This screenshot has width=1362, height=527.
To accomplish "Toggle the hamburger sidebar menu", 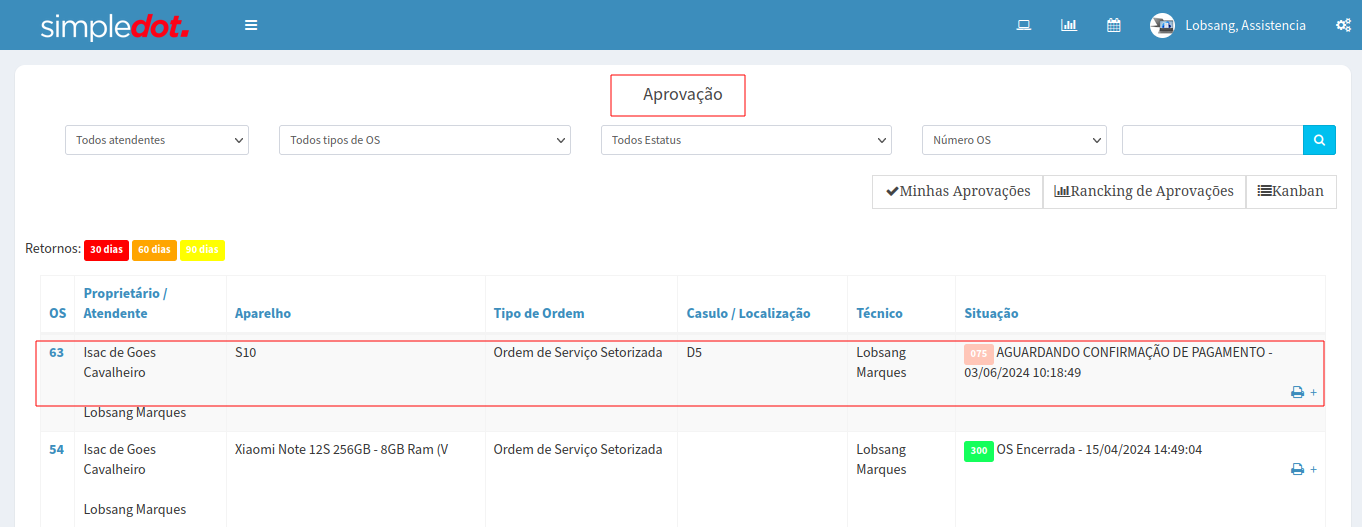I will [251, 25].
